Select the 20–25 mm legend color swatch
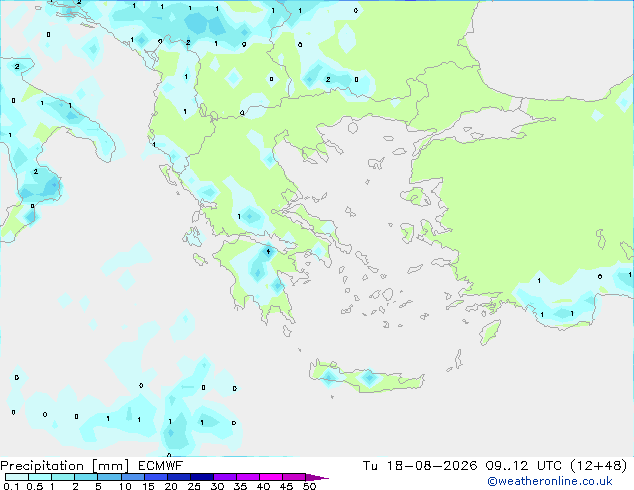The width and height of the screenshot is (634, 490). (178, 477)
